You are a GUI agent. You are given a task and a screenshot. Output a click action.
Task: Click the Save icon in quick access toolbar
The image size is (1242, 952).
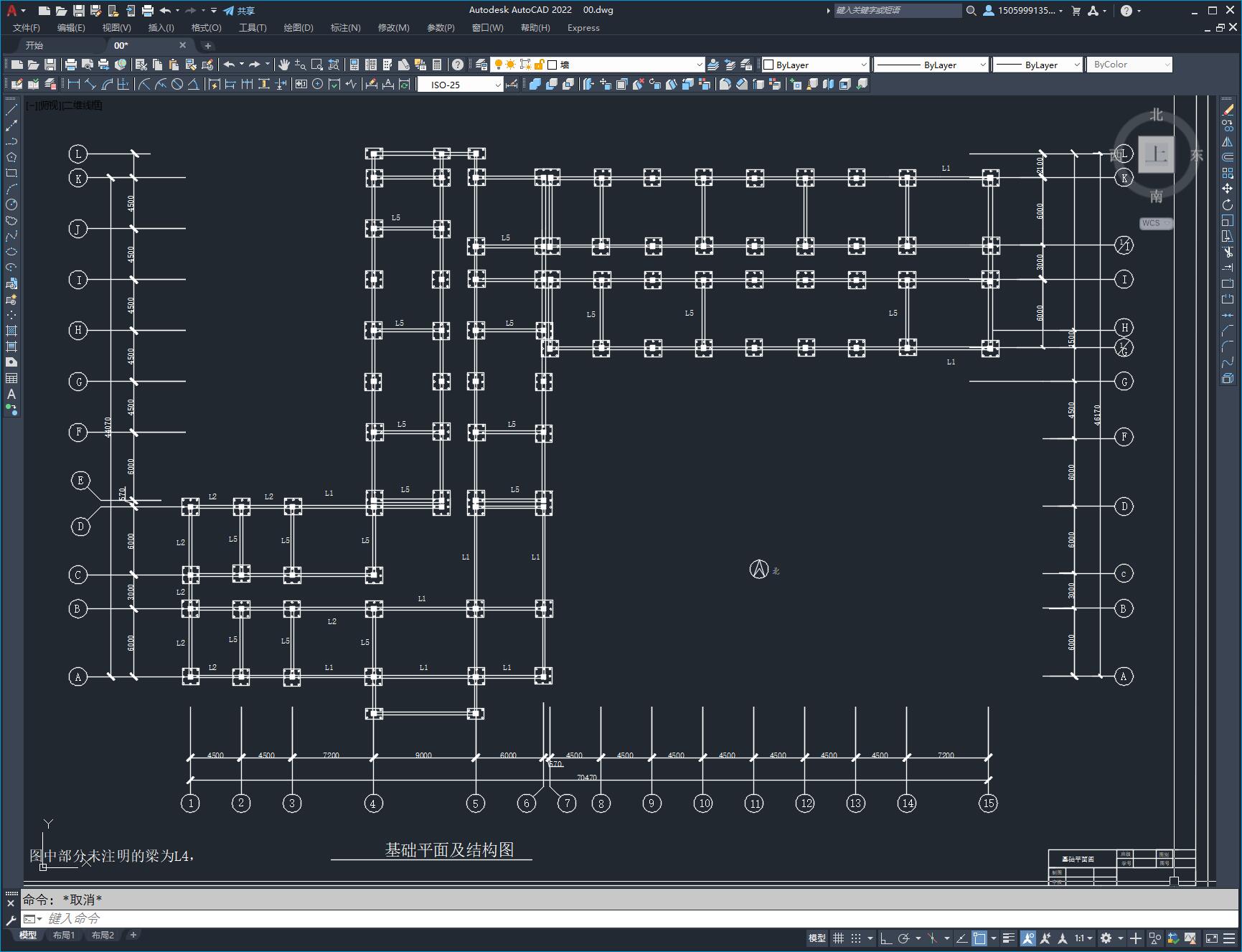coord(79,11)
